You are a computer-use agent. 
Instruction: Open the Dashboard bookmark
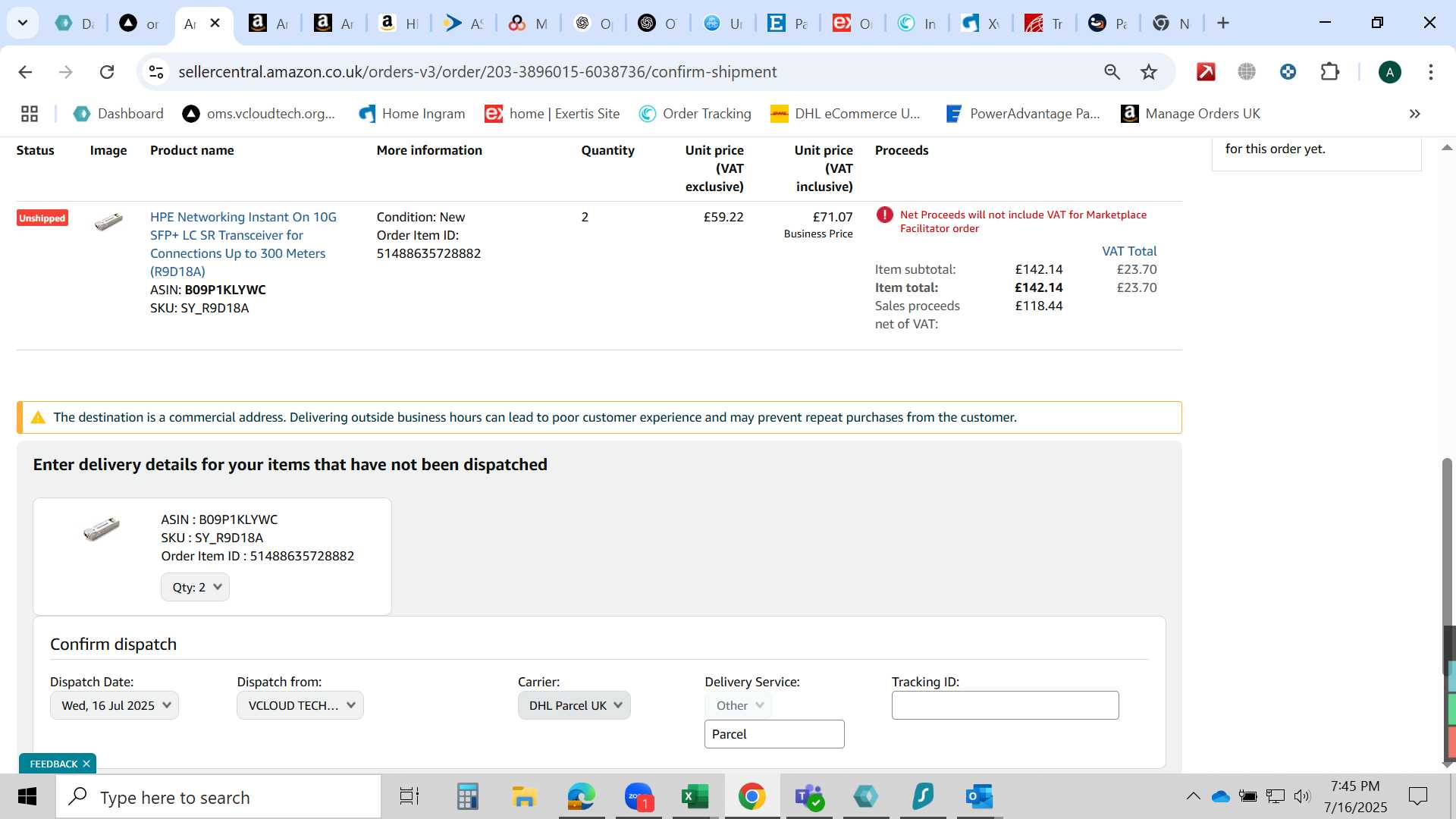[118, 114]
